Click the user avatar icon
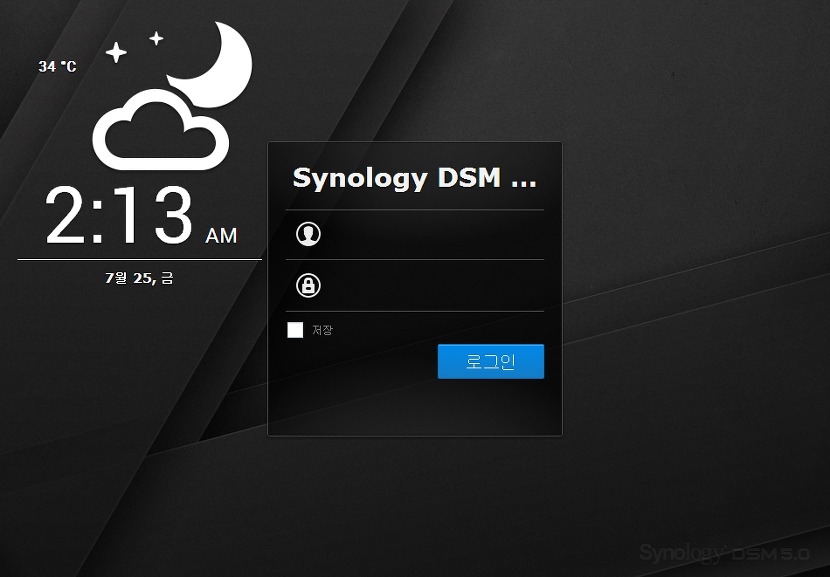Screen dimensions: 830x577 pyautogui.click(x=308, y=234)
